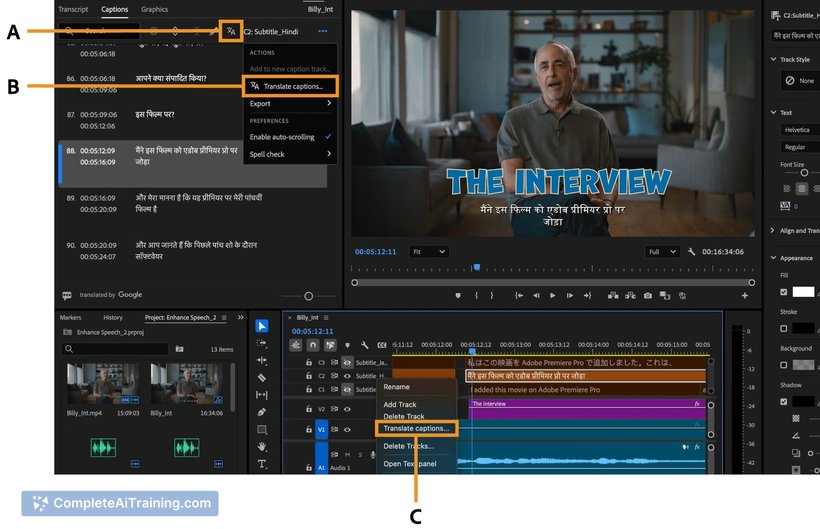Open timeline display settings wrench

tap(365, 346)
